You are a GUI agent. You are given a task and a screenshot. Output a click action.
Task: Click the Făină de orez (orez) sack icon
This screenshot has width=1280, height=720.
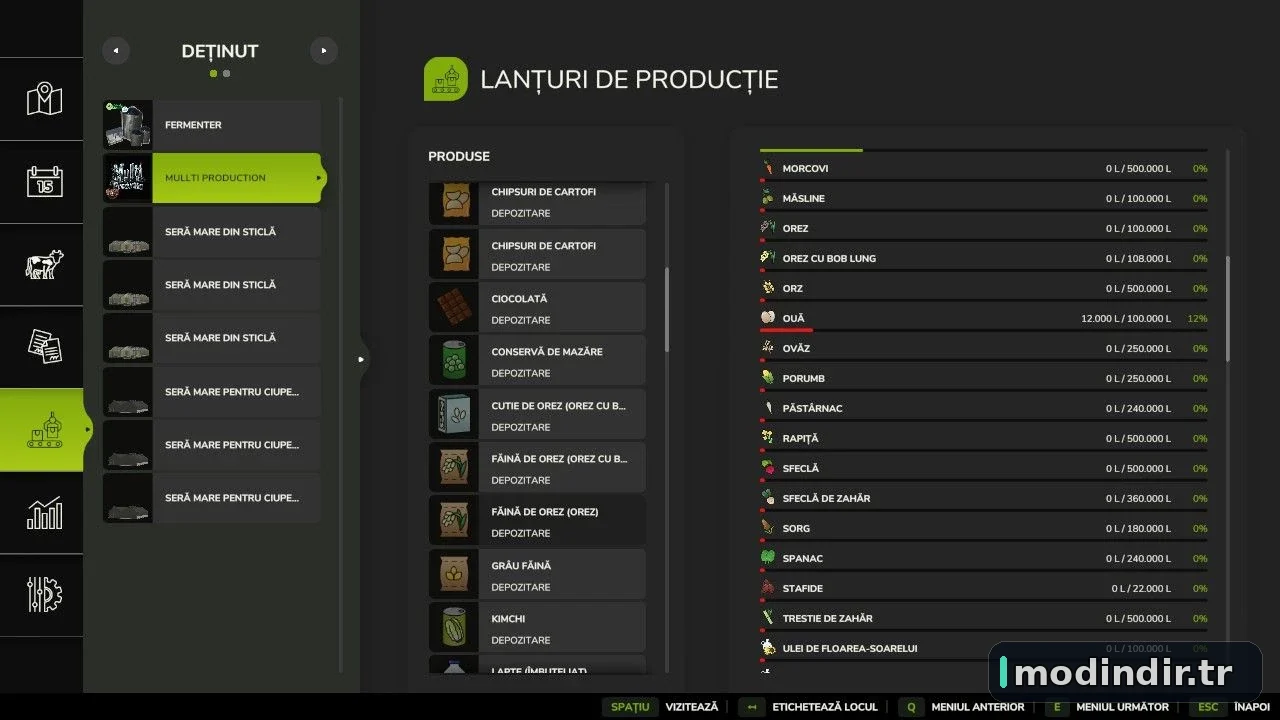point(454,521)
